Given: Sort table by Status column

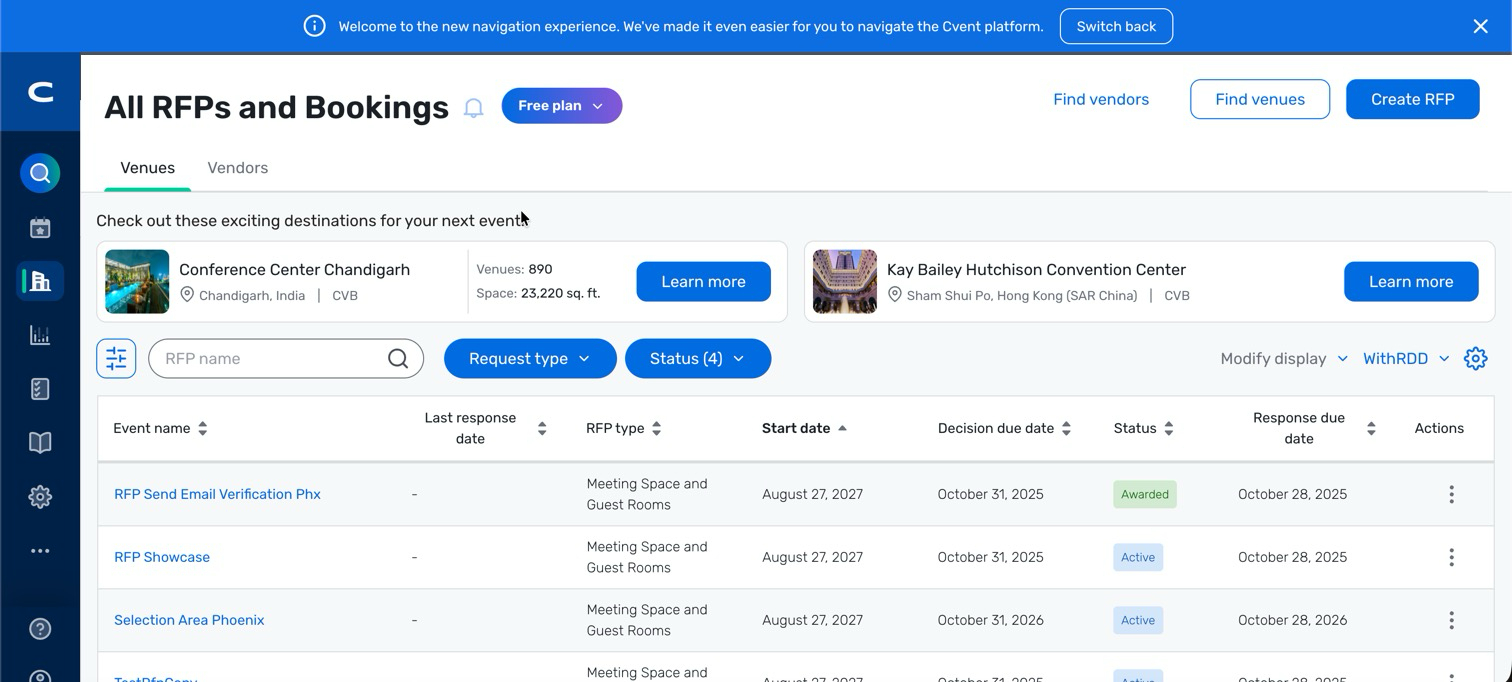Looking at the screenshot, I should (x=1143, y=428).
